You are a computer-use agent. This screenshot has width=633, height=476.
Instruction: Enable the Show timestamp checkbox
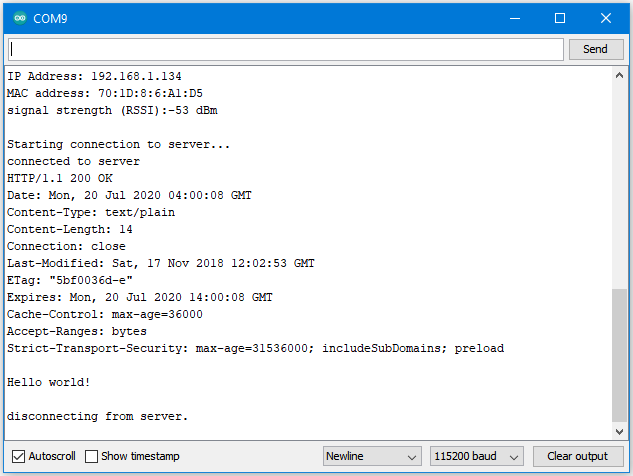click(91, 456)
